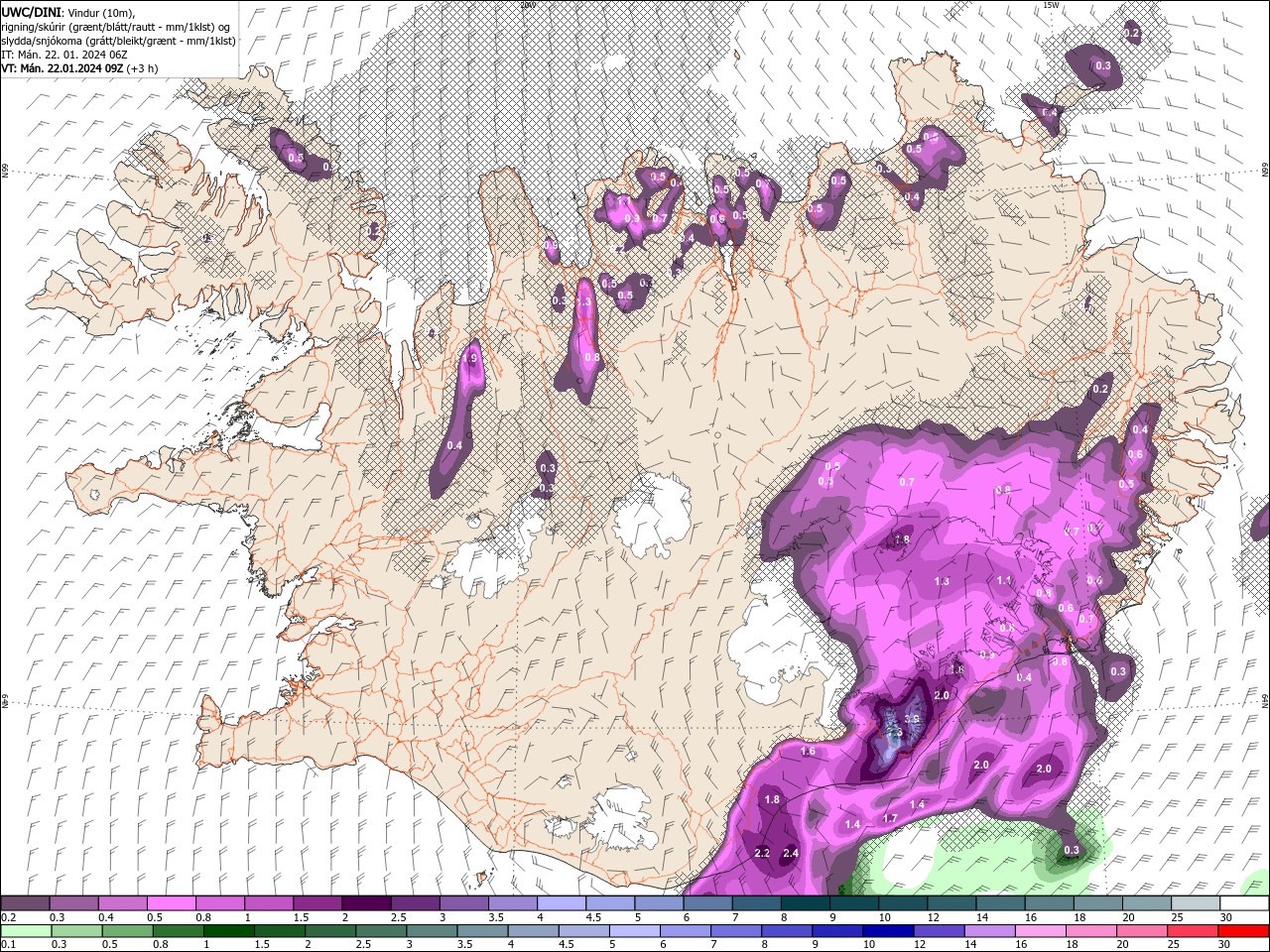Click the '1.7' precipitation value on the map
The image size is (1270, 952).
[890, 819]
